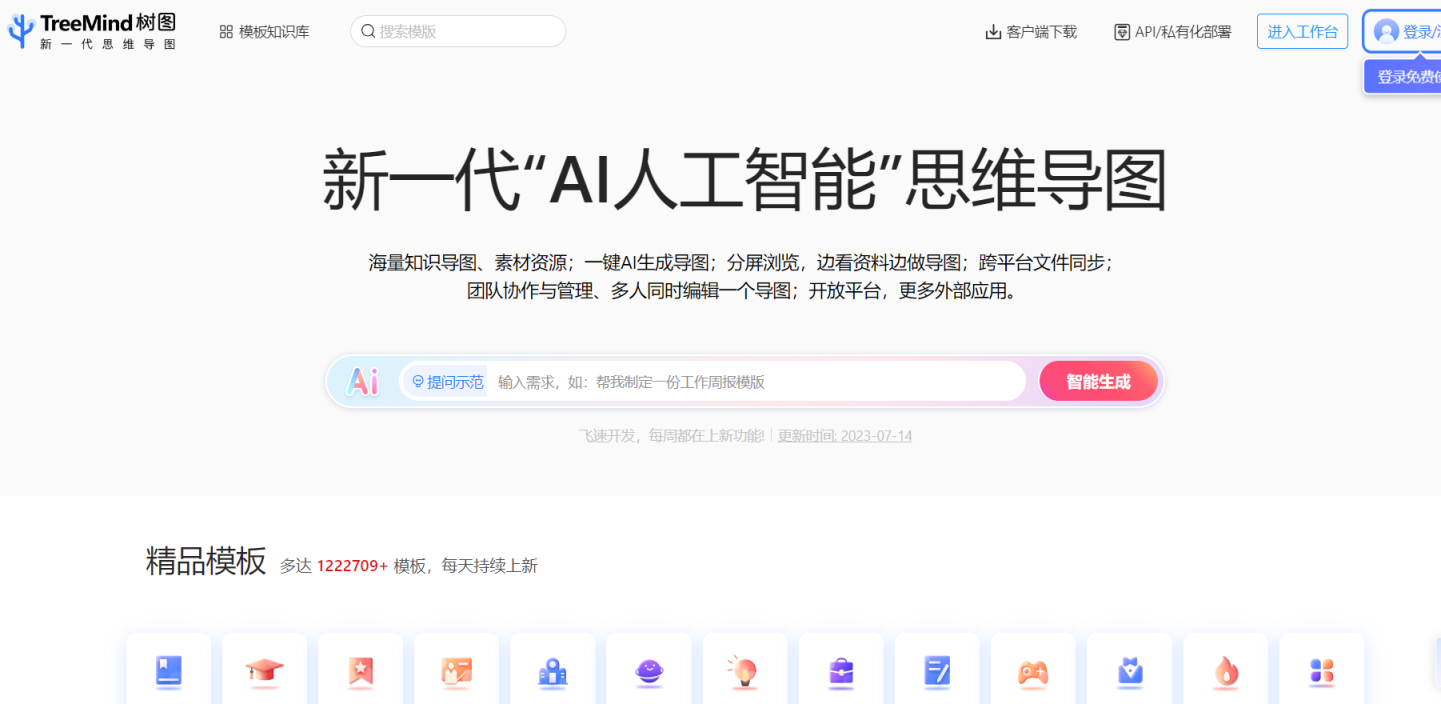
Task: Select the smiling planet template category icon
Action: pos(648,672)
